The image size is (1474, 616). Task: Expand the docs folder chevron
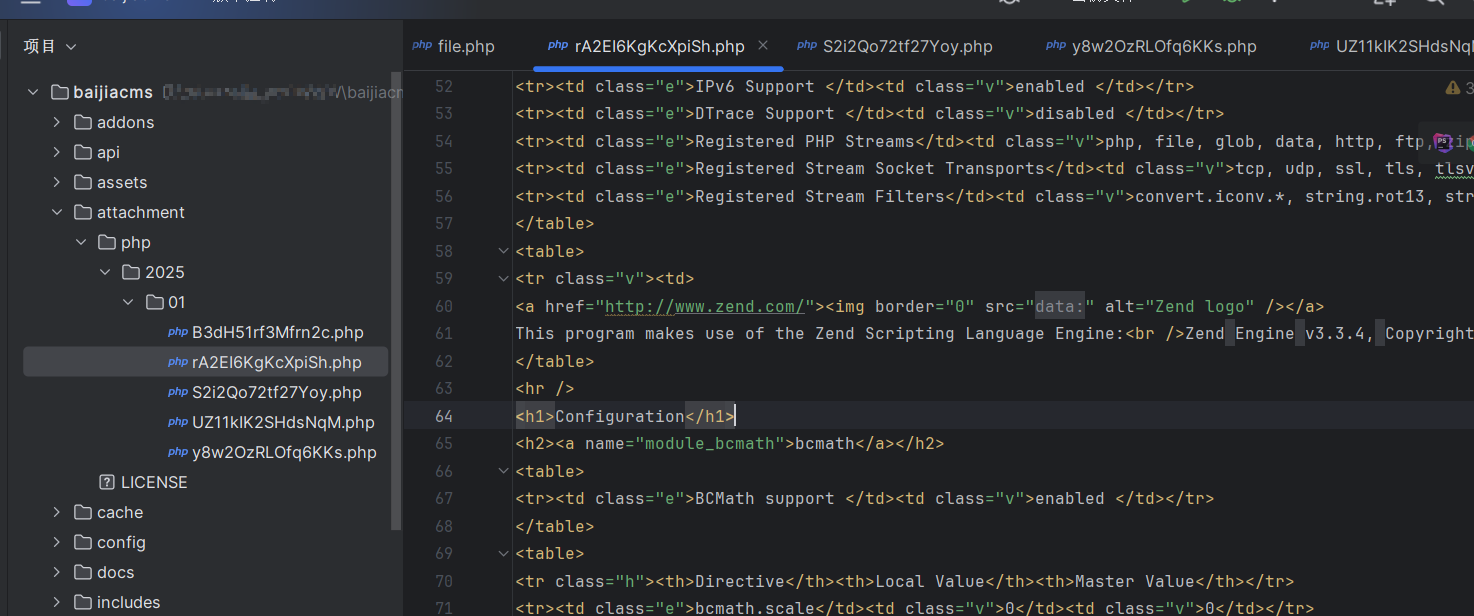coord(58,572)
